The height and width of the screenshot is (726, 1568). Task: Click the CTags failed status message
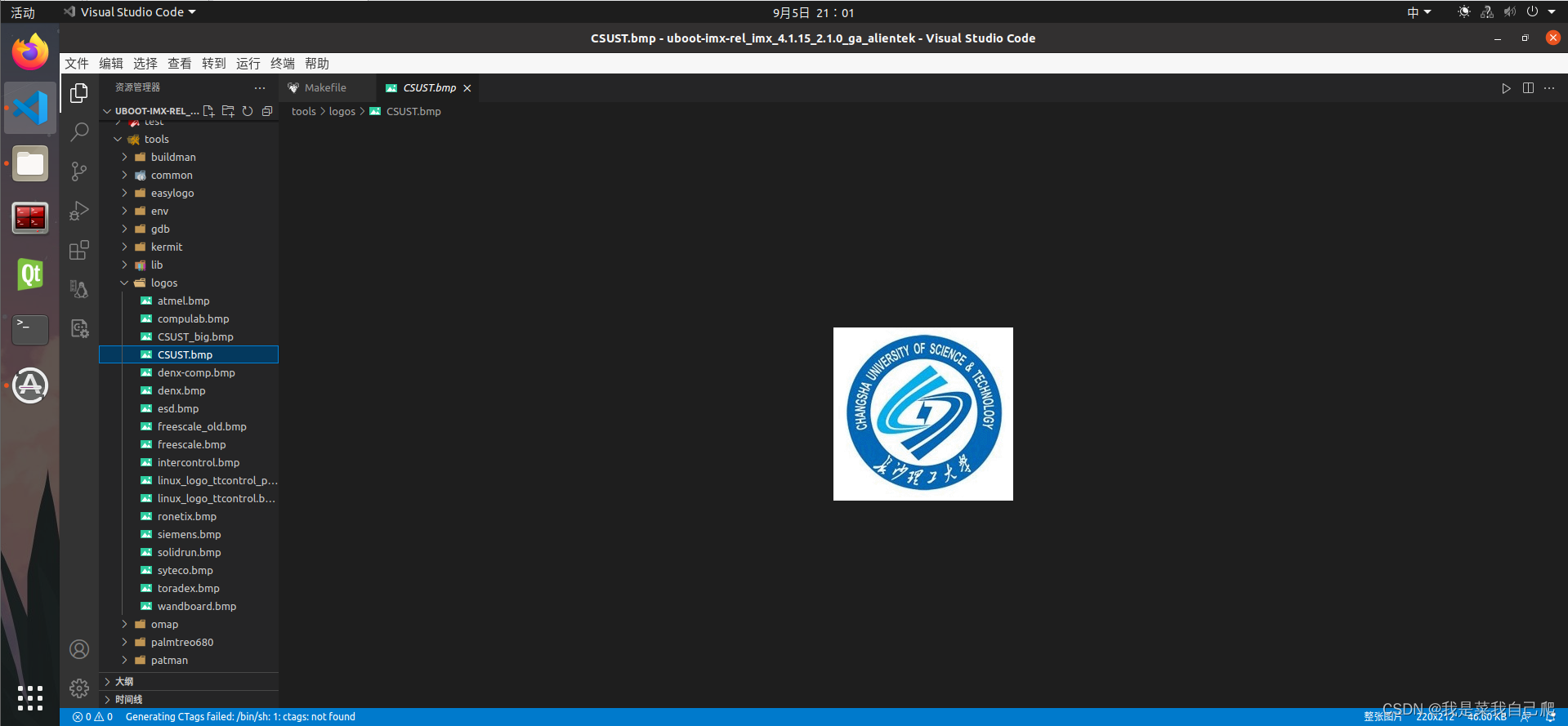click(x=240, y=717)
